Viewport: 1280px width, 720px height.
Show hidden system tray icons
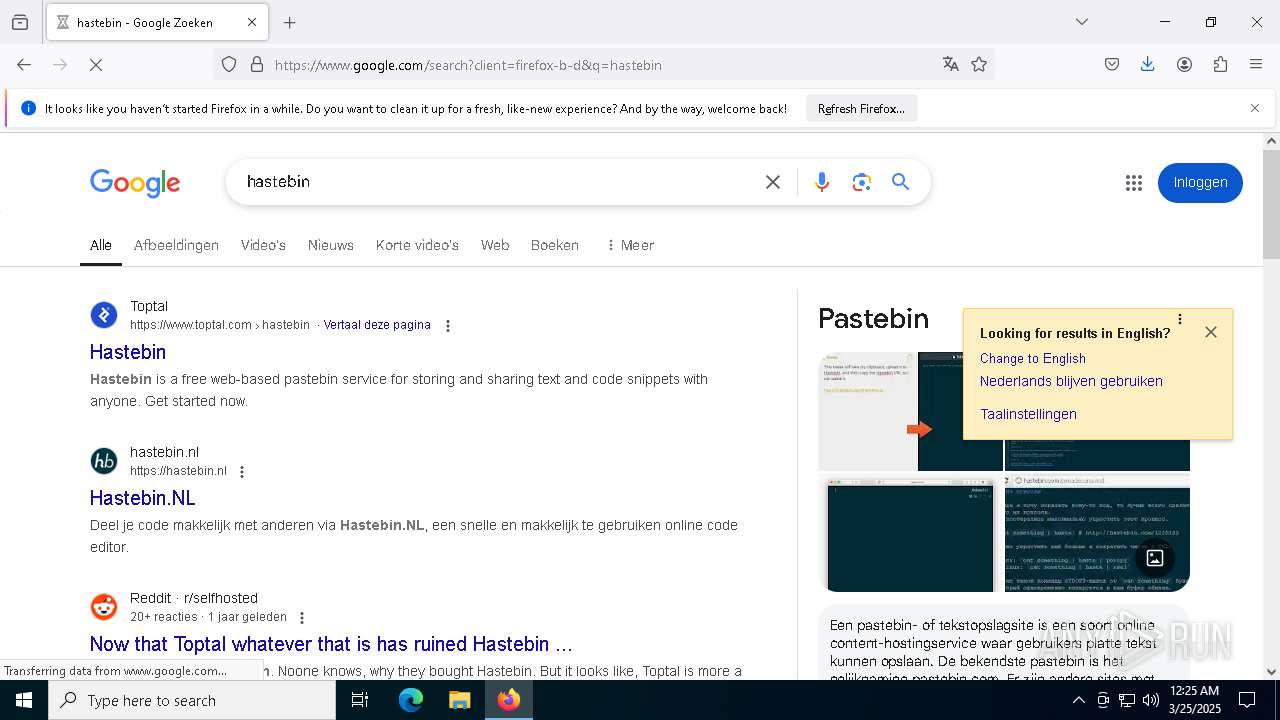tap(1078, 700)
